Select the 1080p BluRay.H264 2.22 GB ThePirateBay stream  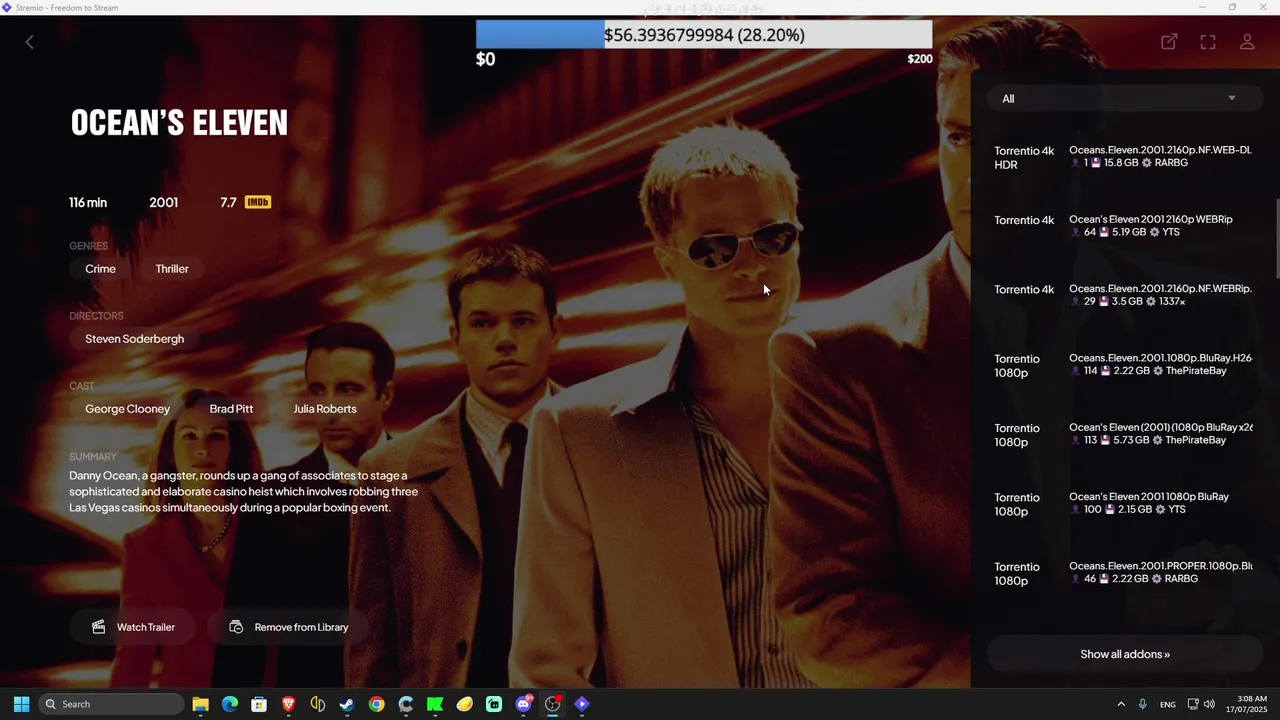(x=1125, y=365)
